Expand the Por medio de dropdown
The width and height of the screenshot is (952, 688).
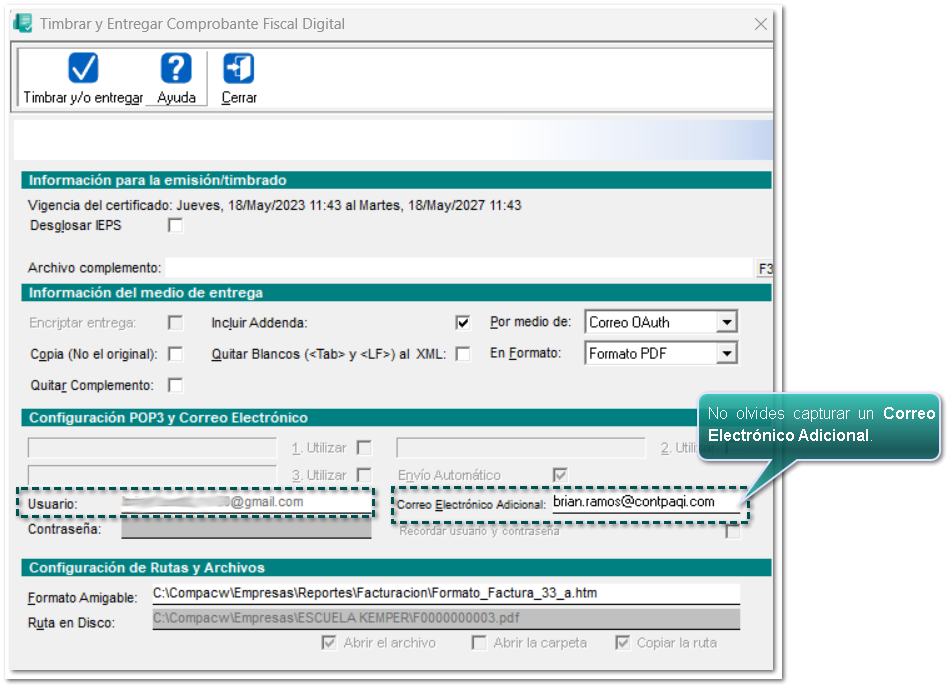(727, 322)
